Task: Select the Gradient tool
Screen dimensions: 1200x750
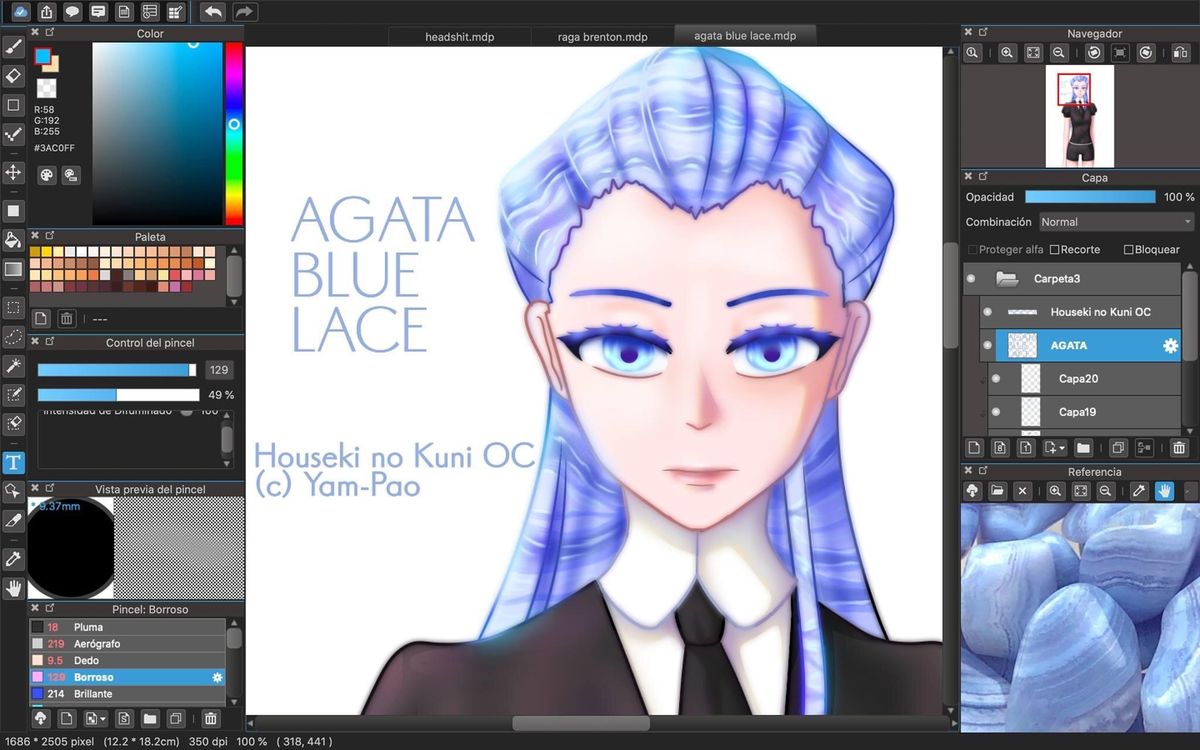Action: [x=13, y=269]
